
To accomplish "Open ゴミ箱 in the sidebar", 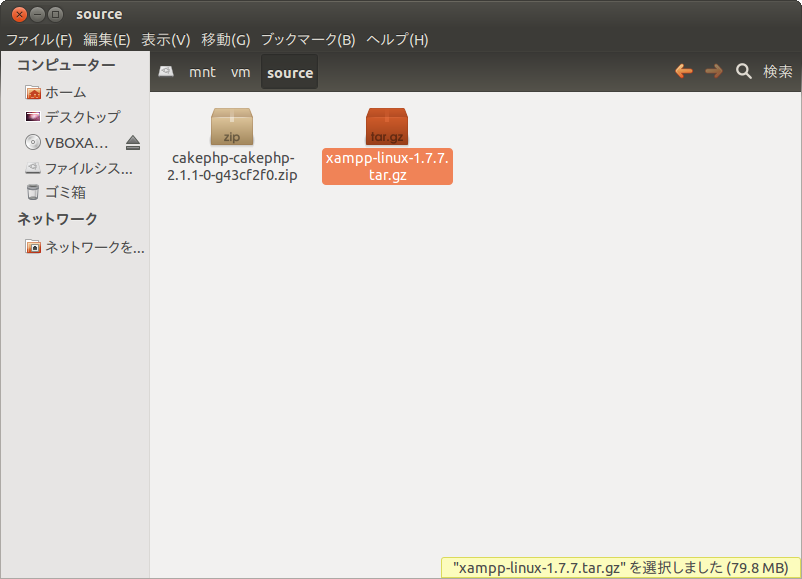I will [65, 193].
